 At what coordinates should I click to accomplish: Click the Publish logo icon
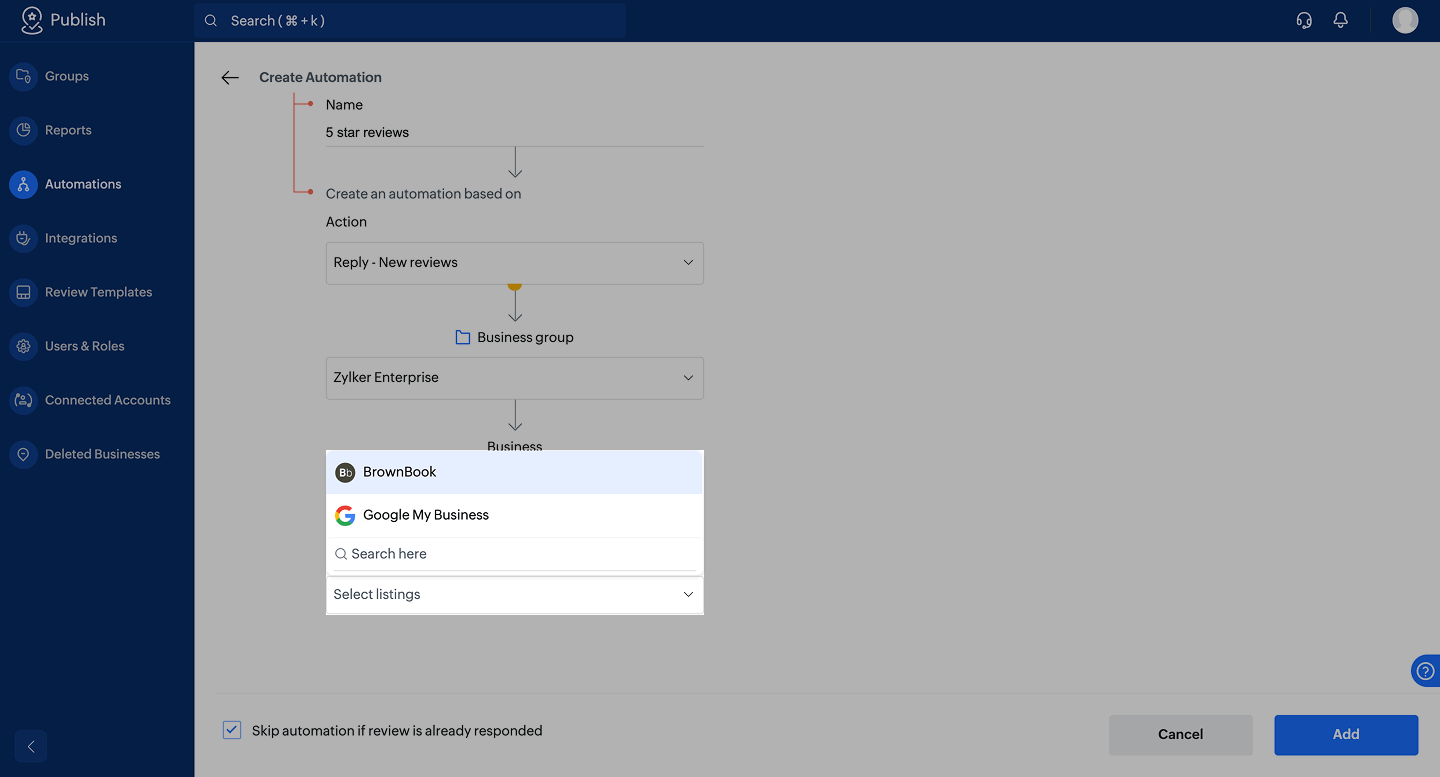(32, 20)
